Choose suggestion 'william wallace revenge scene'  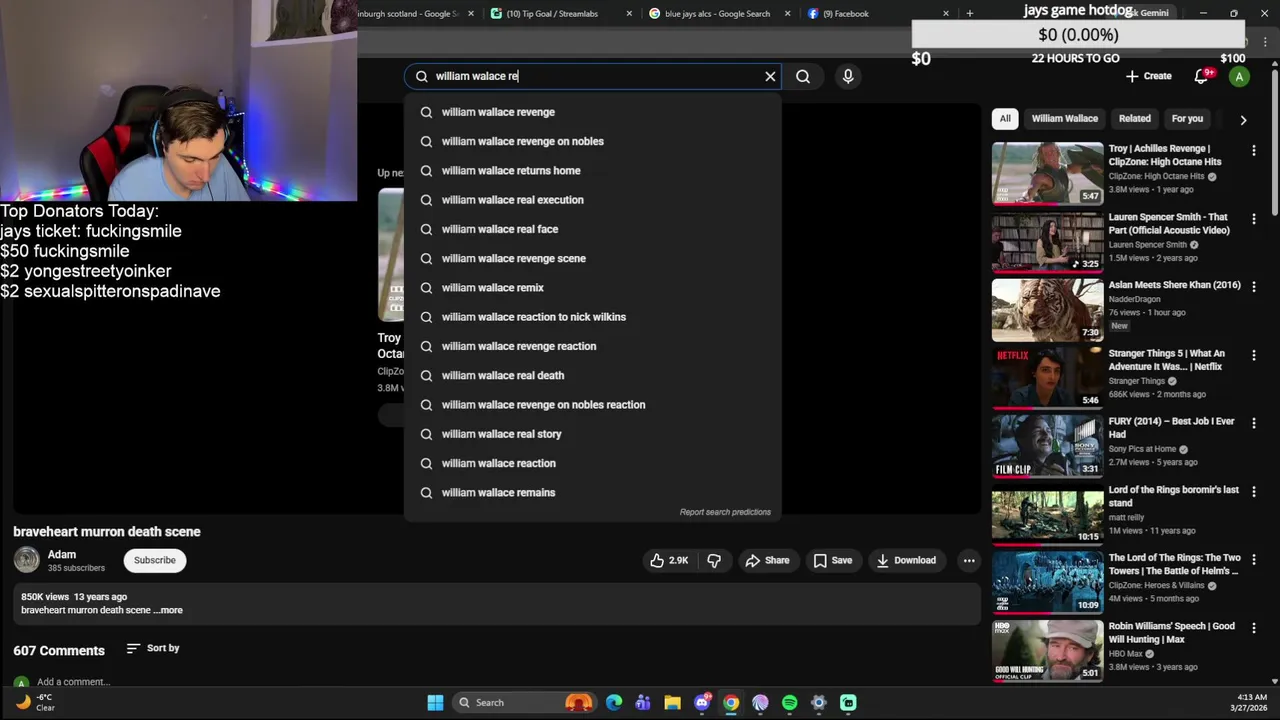coord(592,258)
